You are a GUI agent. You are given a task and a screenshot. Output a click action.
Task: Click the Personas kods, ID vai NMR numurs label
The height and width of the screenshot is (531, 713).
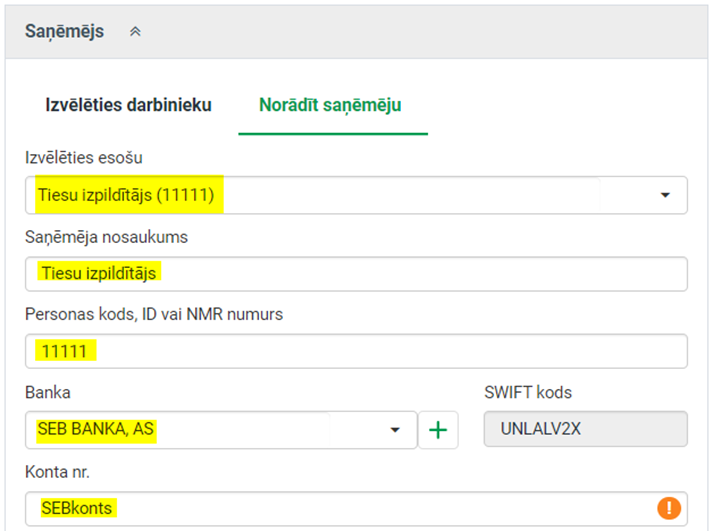point(154,315)
